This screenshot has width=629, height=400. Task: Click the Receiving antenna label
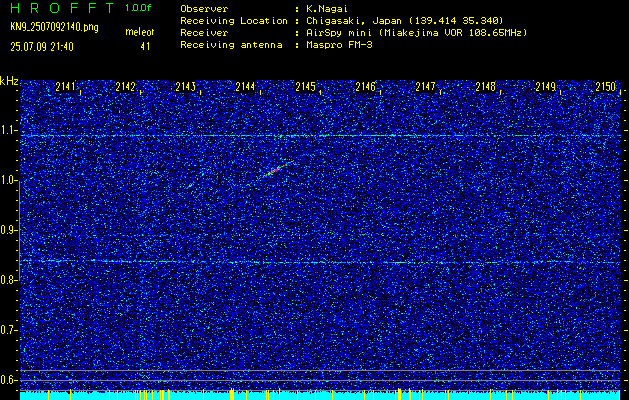coord(231,45)
